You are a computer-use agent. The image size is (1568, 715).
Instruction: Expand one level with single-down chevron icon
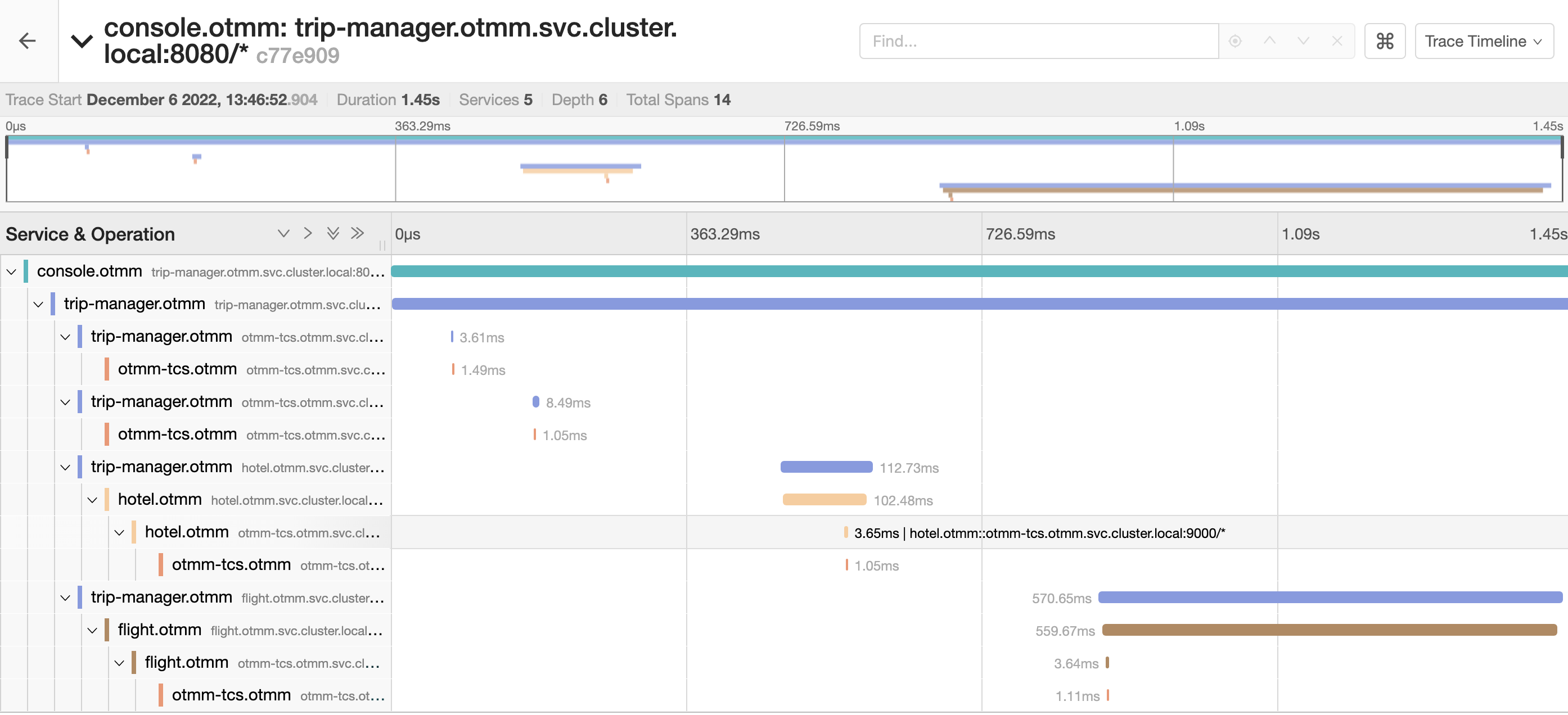pyautogui.click(x=283, y=234)
